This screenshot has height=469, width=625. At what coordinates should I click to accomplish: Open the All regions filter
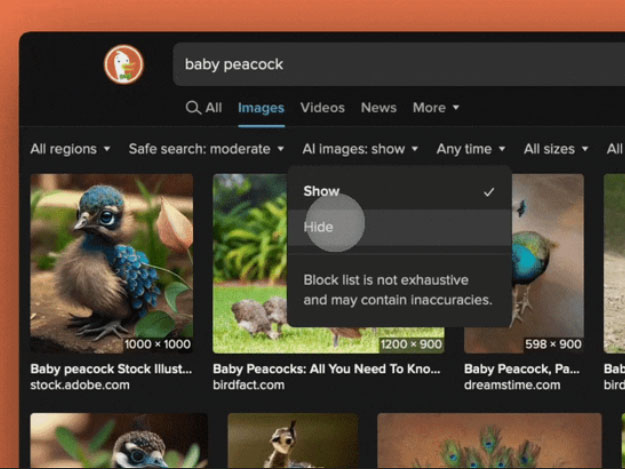click(x=70, y=149)
